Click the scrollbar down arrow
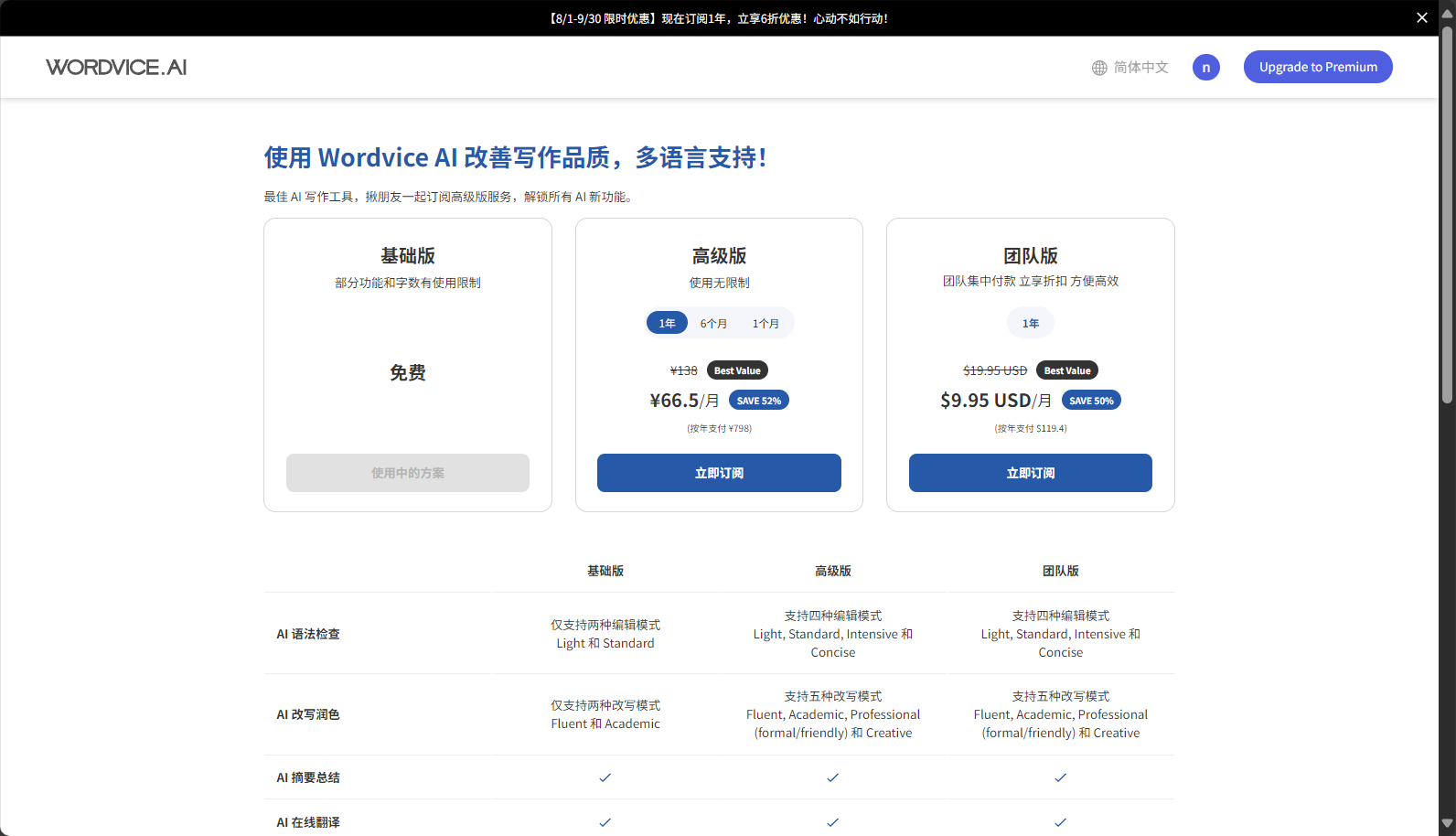The width and height of the screenshot is (1456, 836). (x=1447, y=824)
